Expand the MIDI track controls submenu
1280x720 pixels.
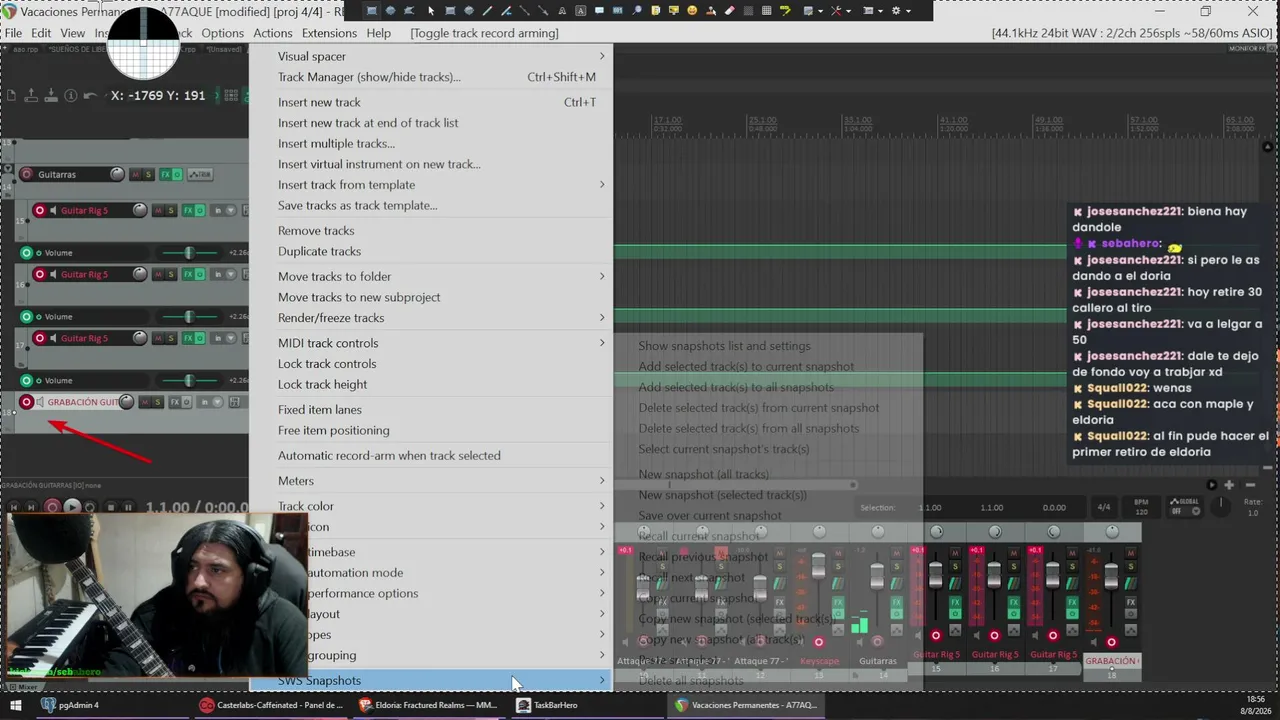[x=602, y=343]
